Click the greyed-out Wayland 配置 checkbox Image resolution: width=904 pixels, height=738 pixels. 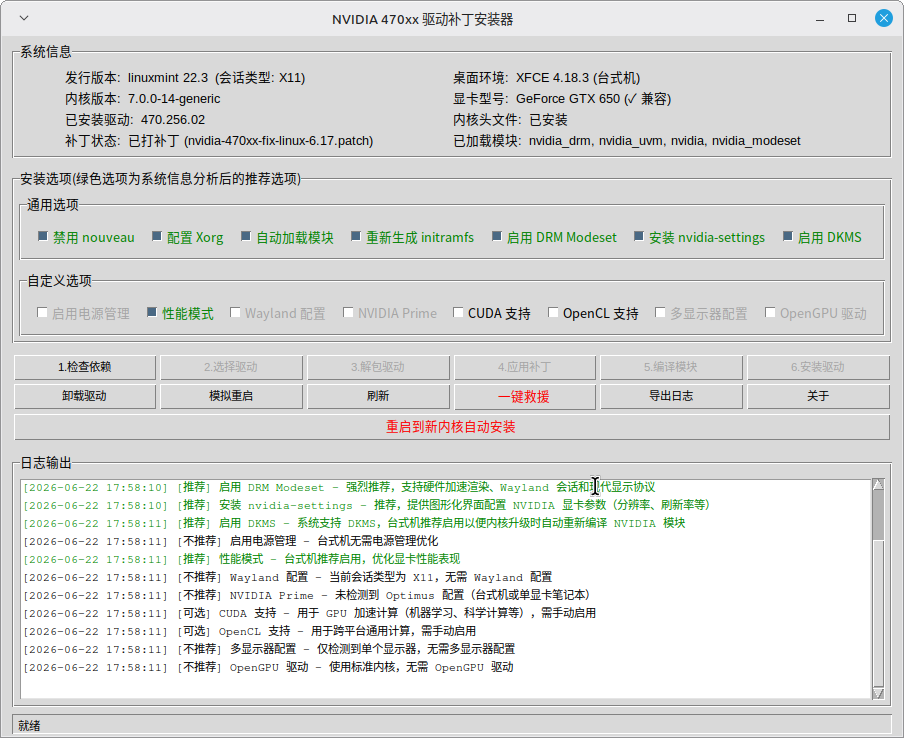(235, 312)
